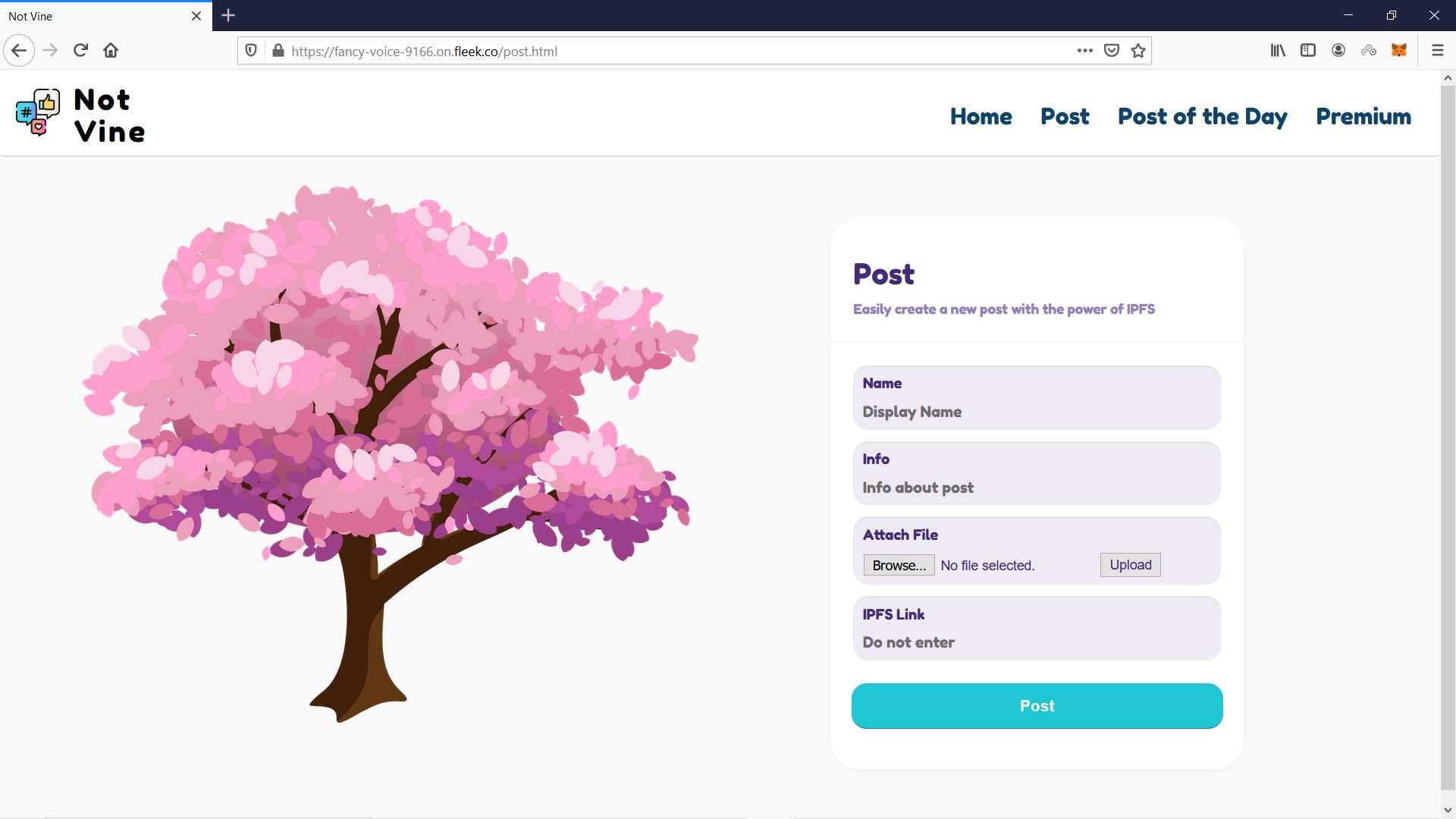The width and height of the screenshot is (1456, 819).
Task: Click the Browse button to select file
Action: pyautogui.click(x=898, y=565)
